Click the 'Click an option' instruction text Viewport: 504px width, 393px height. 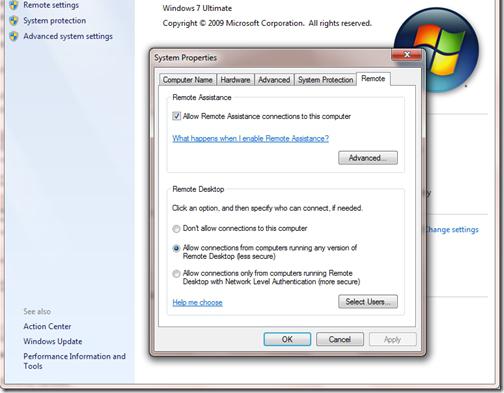point(267,208)
